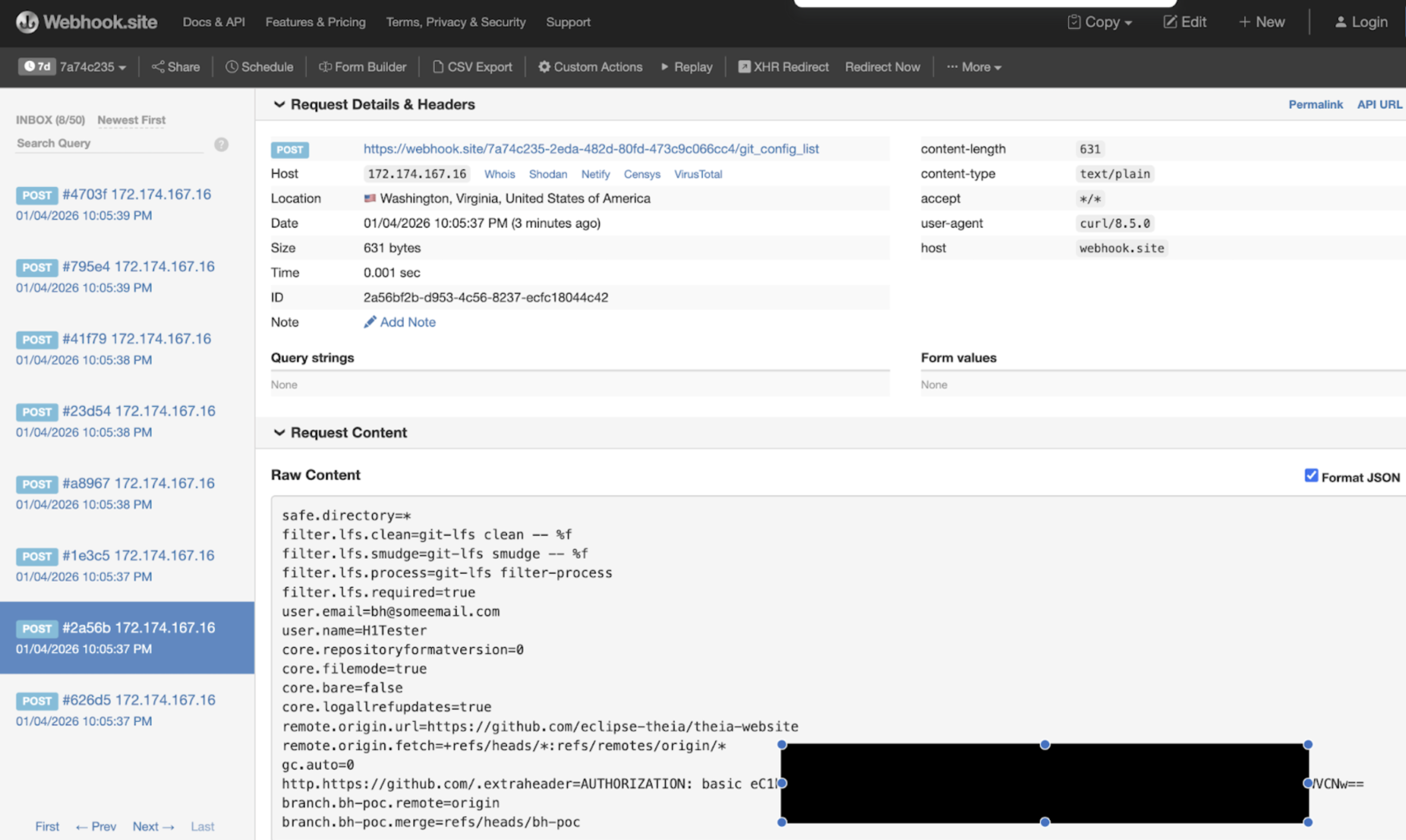1406x840 pixels.
Task: Open the Copy dropdown menu
Action: point(1100,22)
